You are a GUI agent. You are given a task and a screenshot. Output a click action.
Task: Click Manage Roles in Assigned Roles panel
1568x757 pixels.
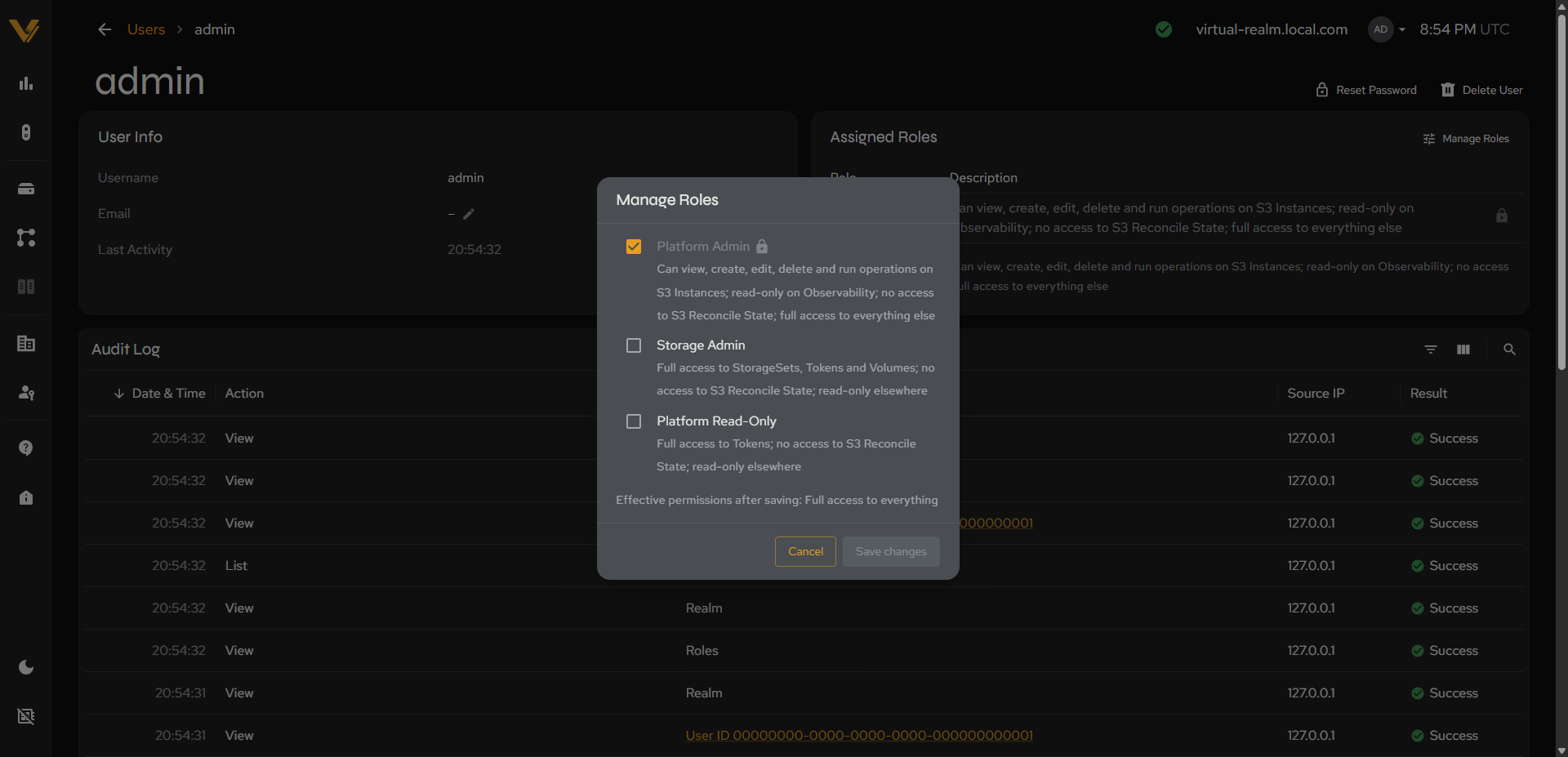click(1466, 139)
